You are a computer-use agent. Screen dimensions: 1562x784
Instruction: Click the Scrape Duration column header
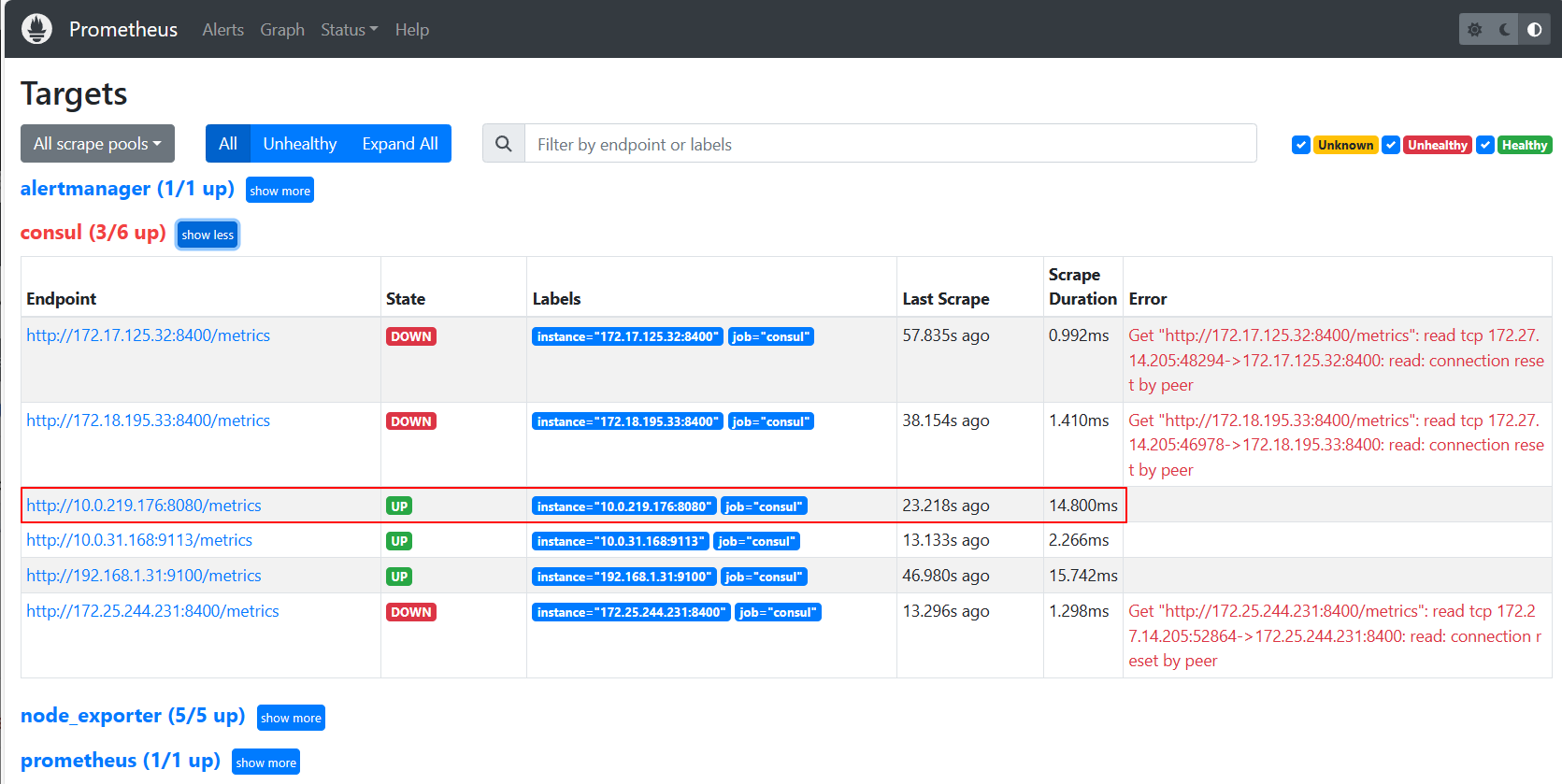point(1082,287)
